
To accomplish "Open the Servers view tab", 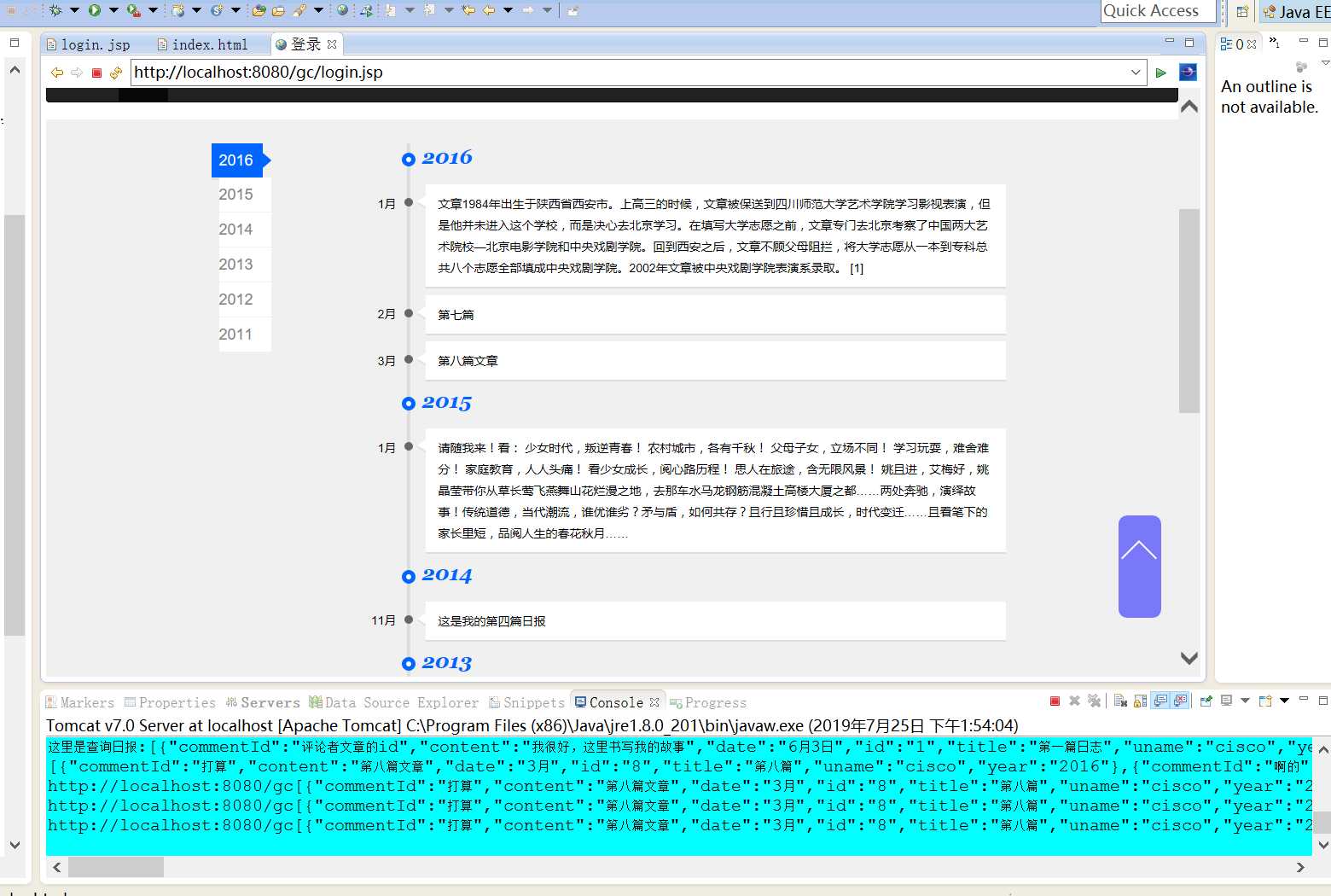I will click(x=263, y=702).
